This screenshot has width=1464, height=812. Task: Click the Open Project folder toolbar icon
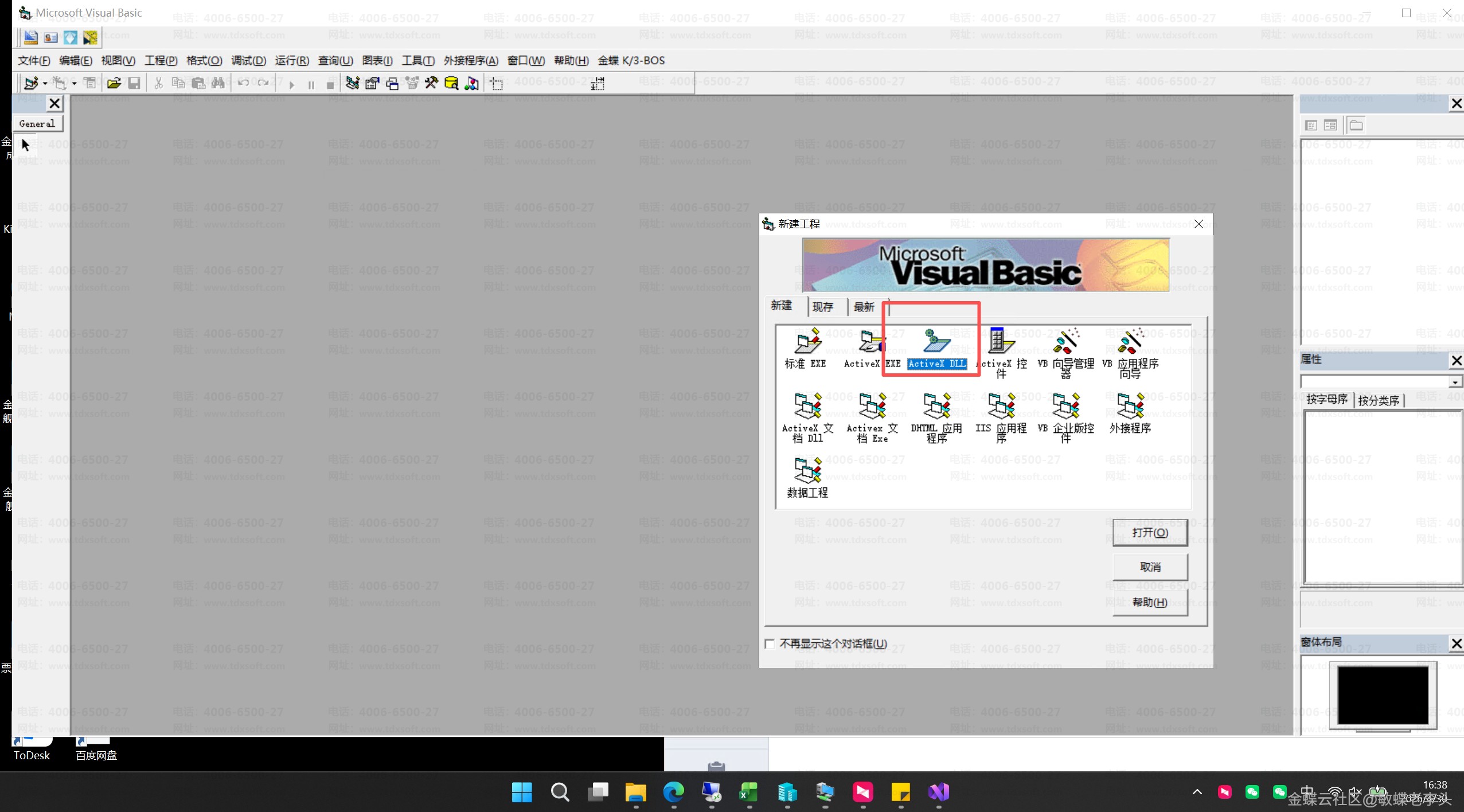coord(114,84)
